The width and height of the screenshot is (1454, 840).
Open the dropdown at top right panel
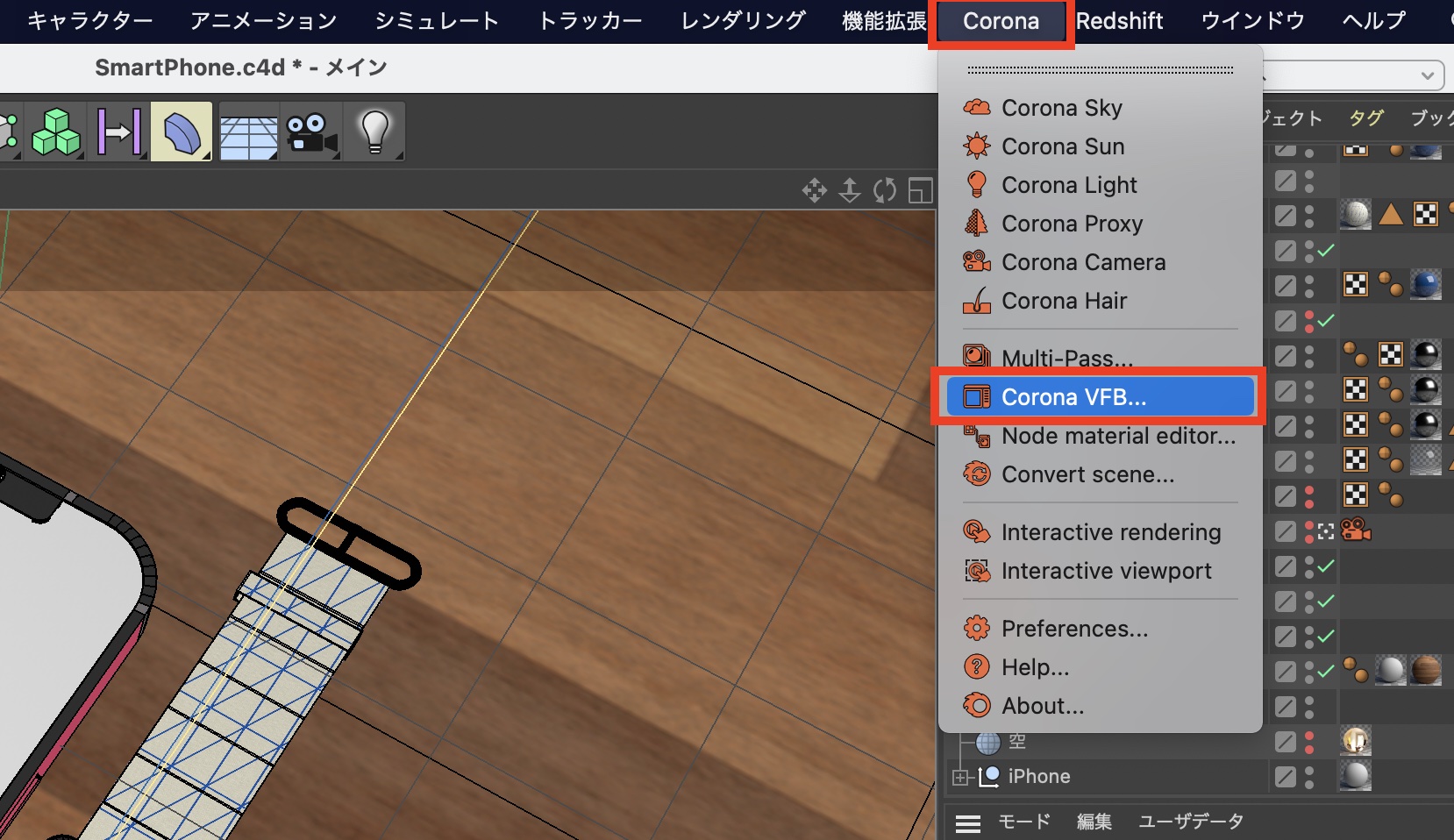tap(1427, 75)
